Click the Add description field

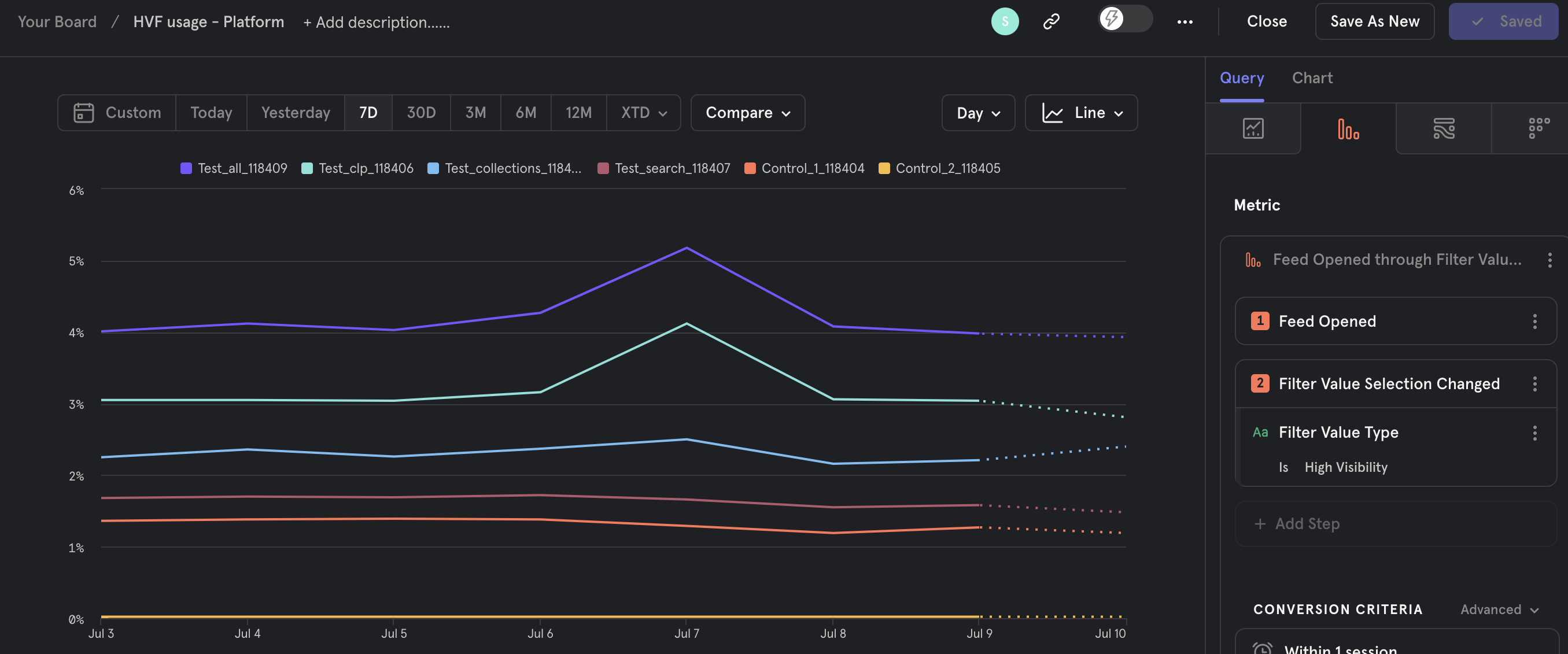coord(376,22)
